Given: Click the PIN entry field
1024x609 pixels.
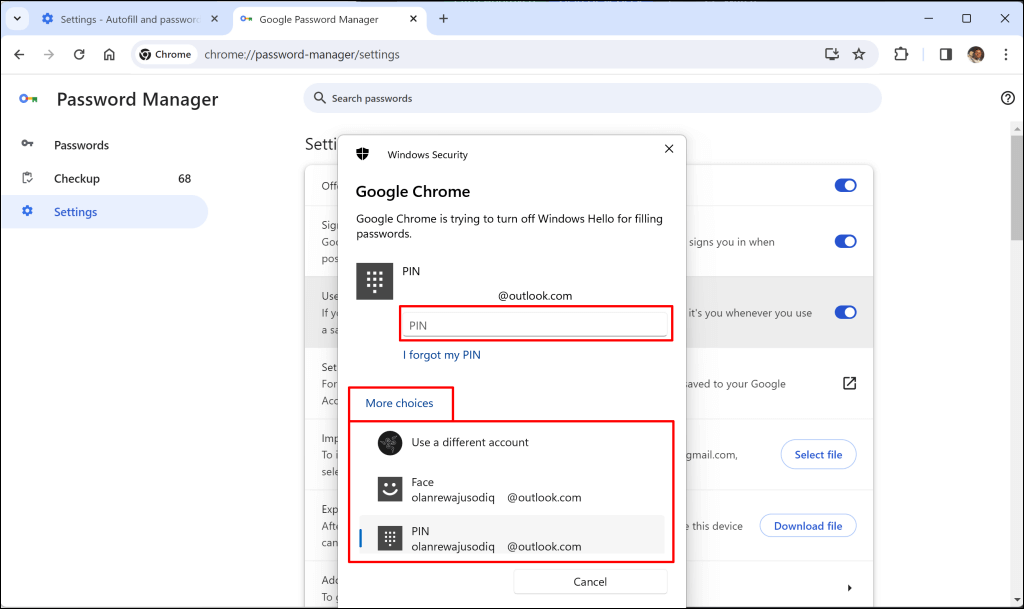Looking at the screenshot, I should pyautogui.click(x=535, y=325).
